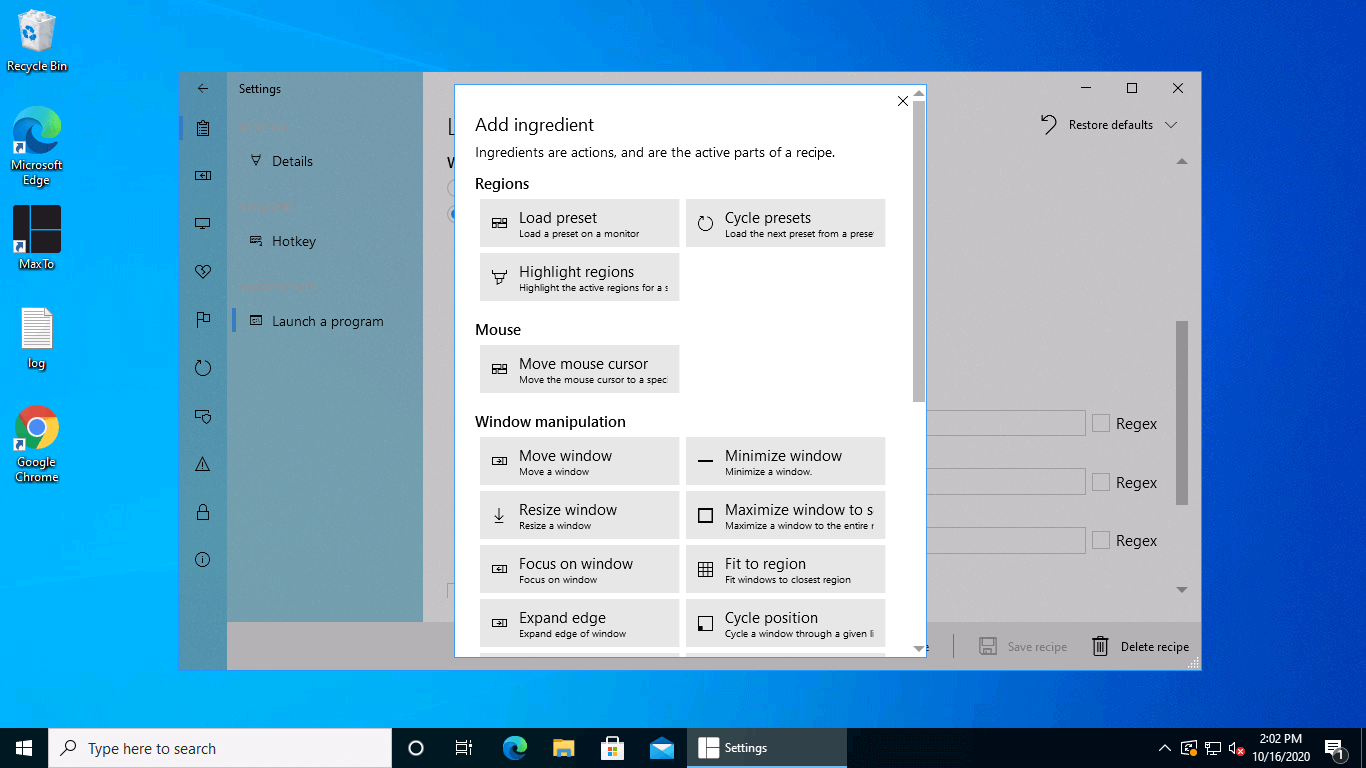Toggle the middle Regex checkbox
This screenshot has height=768, width=1366.
(x=1101, y=483)
